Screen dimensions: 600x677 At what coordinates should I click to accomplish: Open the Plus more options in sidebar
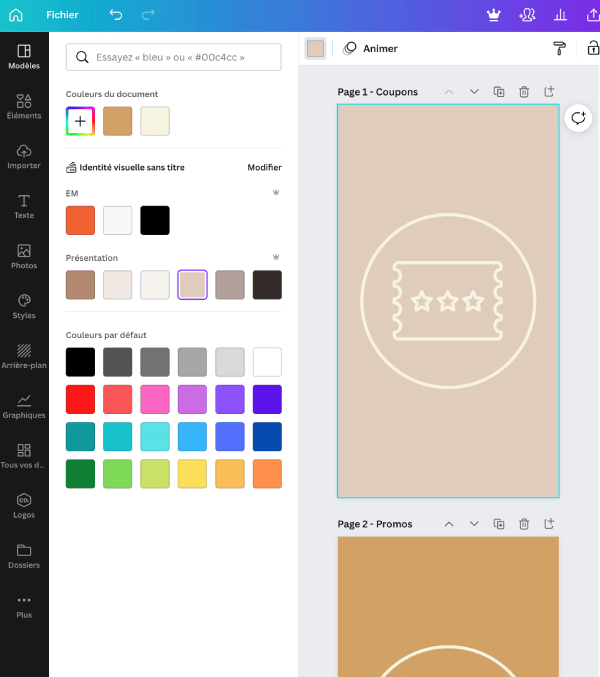pyautogui.click(x=24, y=606)
